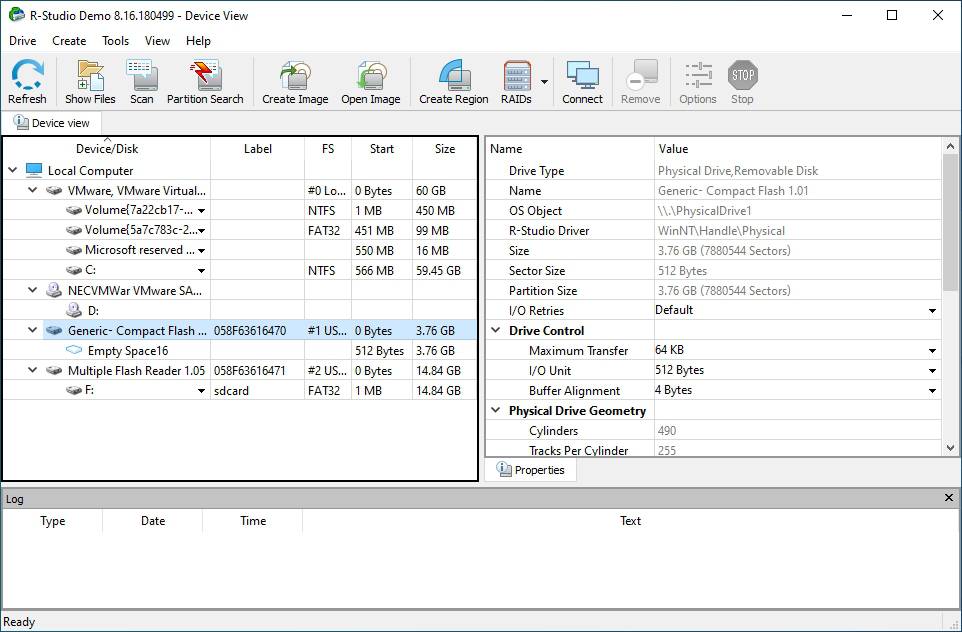Click the D: disc icon
Screen dimensions: 962x632
74,310
